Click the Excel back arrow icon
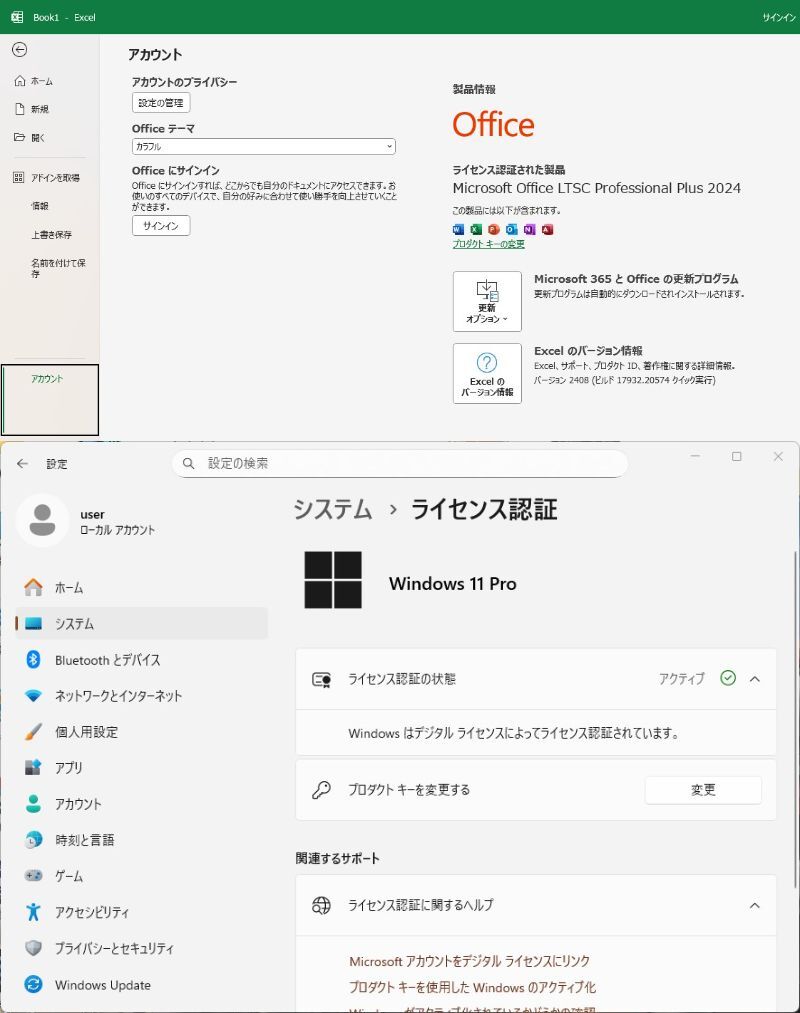 point(19,49)
